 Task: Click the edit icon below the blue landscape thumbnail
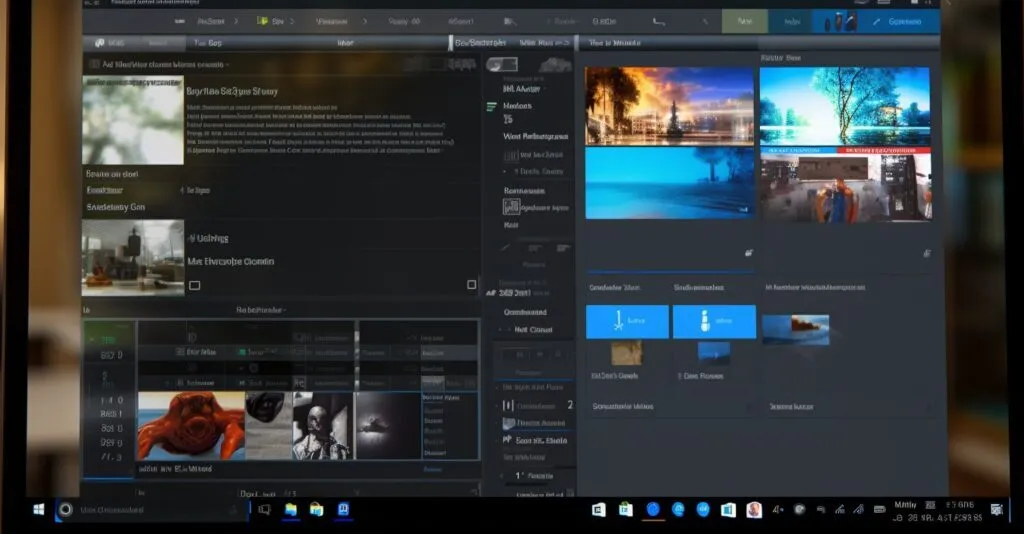(x=748, y=253)
